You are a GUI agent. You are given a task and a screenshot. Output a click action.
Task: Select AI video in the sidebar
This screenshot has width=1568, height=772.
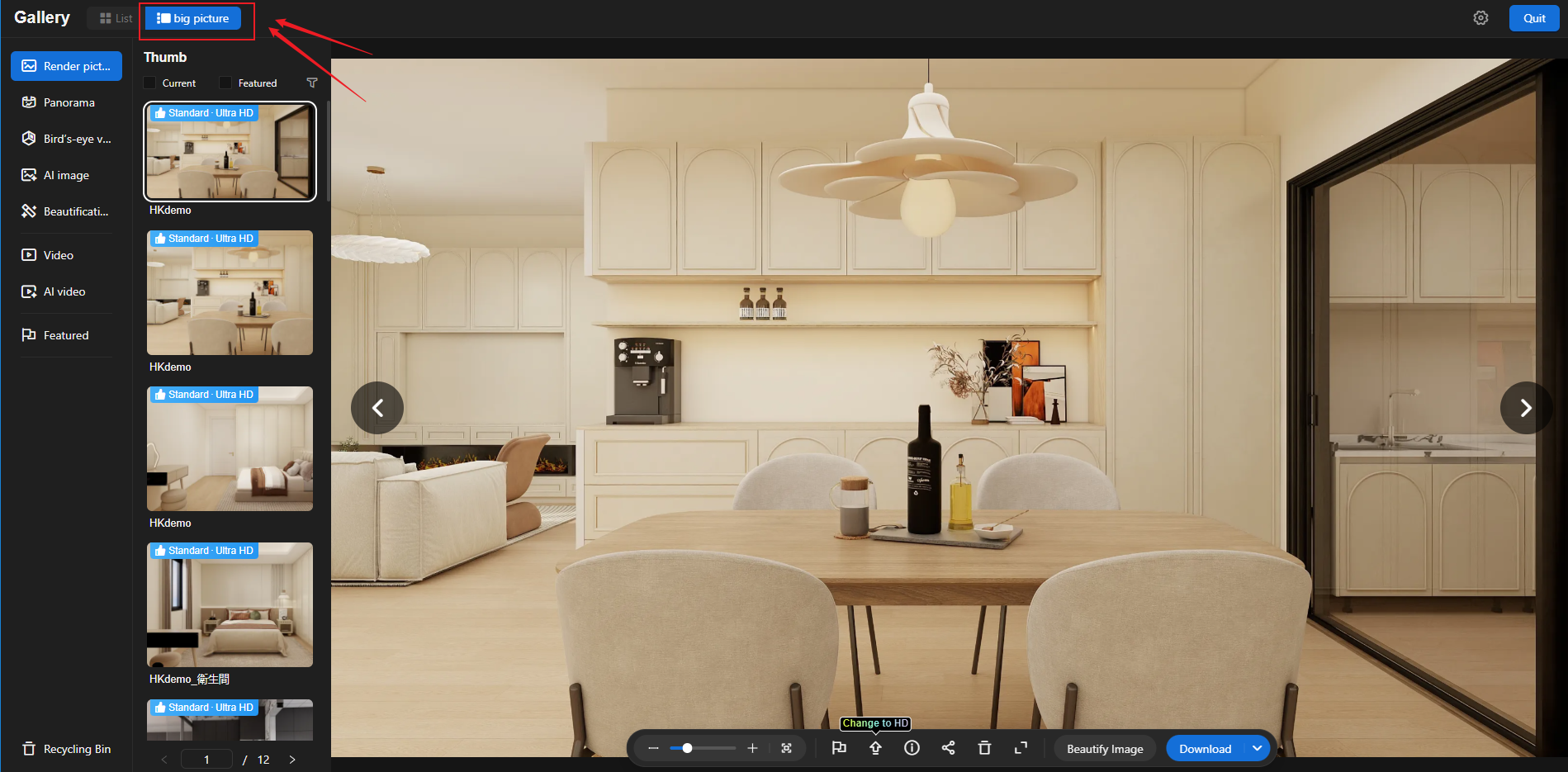64,291
